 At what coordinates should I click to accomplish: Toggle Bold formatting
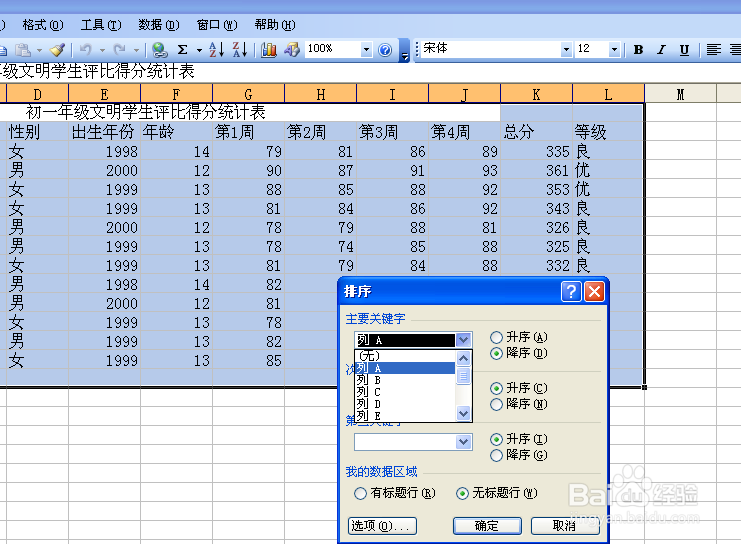638,50
